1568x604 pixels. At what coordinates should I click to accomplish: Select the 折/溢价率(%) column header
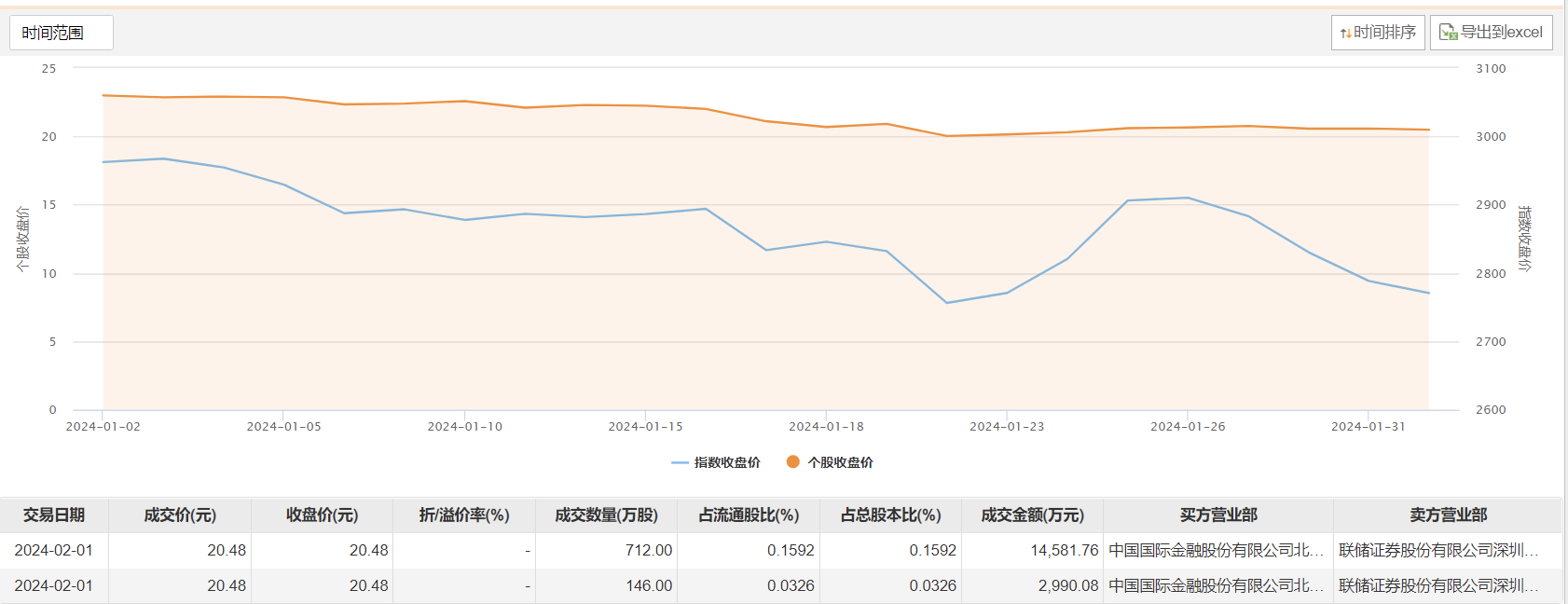click(x=464, y=515)
